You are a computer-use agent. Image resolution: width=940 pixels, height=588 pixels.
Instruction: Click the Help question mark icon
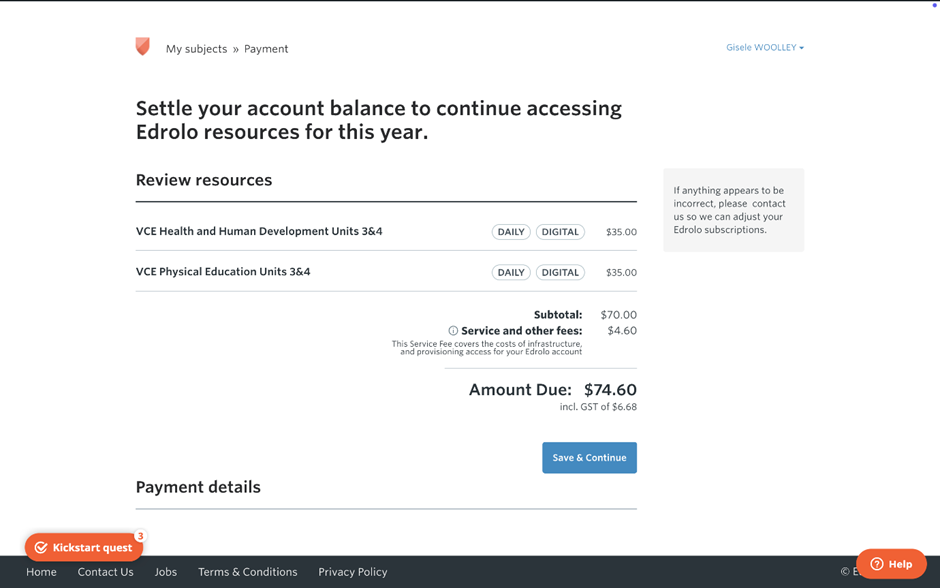coord(877,564)
